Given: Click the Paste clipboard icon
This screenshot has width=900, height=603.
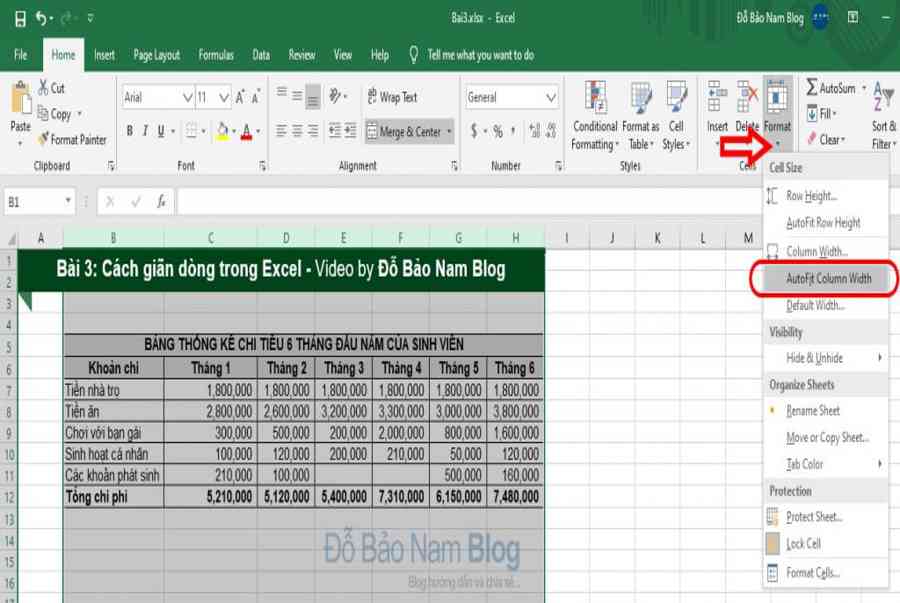Looking at the screenshot, I should (x=21, y=98).
